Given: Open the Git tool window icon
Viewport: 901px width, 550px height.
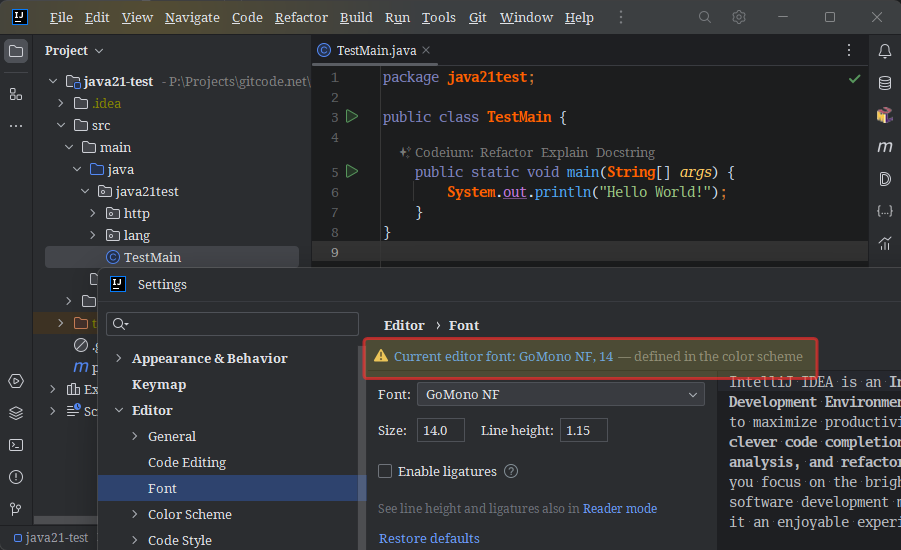Looking at the screenshot, I should click(x=15, y=509).
